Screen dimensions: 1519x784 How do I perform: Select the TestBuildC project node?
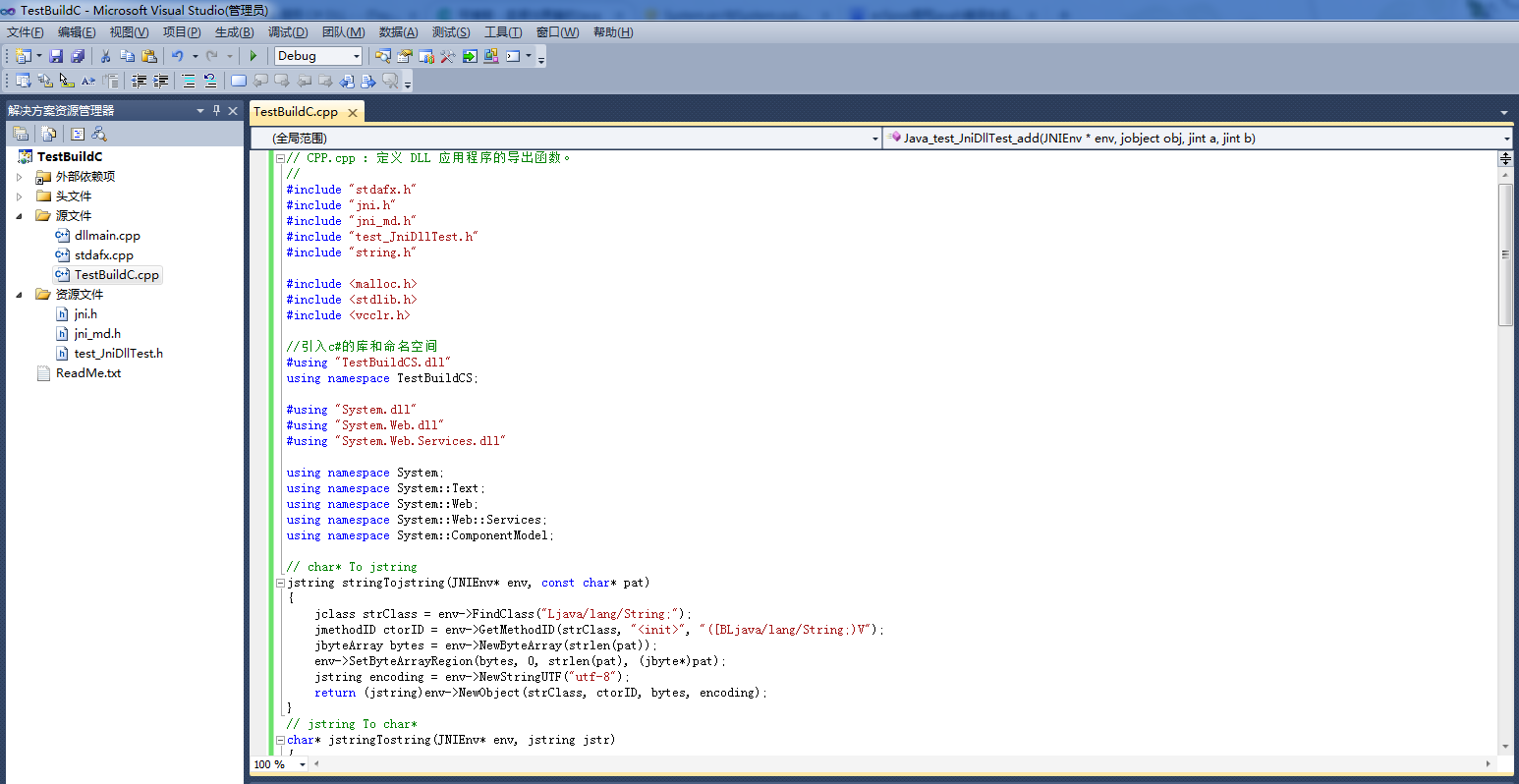(x=70, y=156)
